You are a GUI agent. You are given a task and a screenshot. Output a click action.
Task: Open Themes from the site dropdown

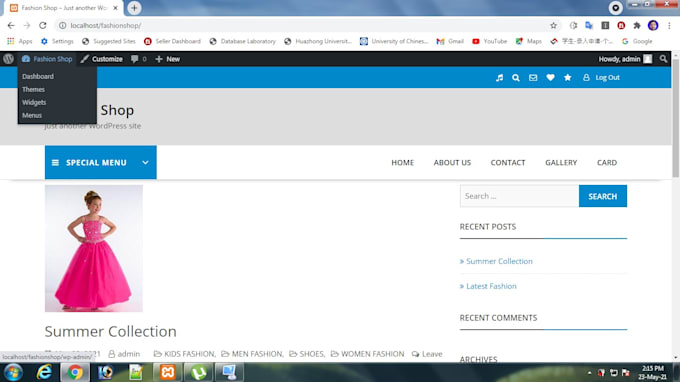33,89
